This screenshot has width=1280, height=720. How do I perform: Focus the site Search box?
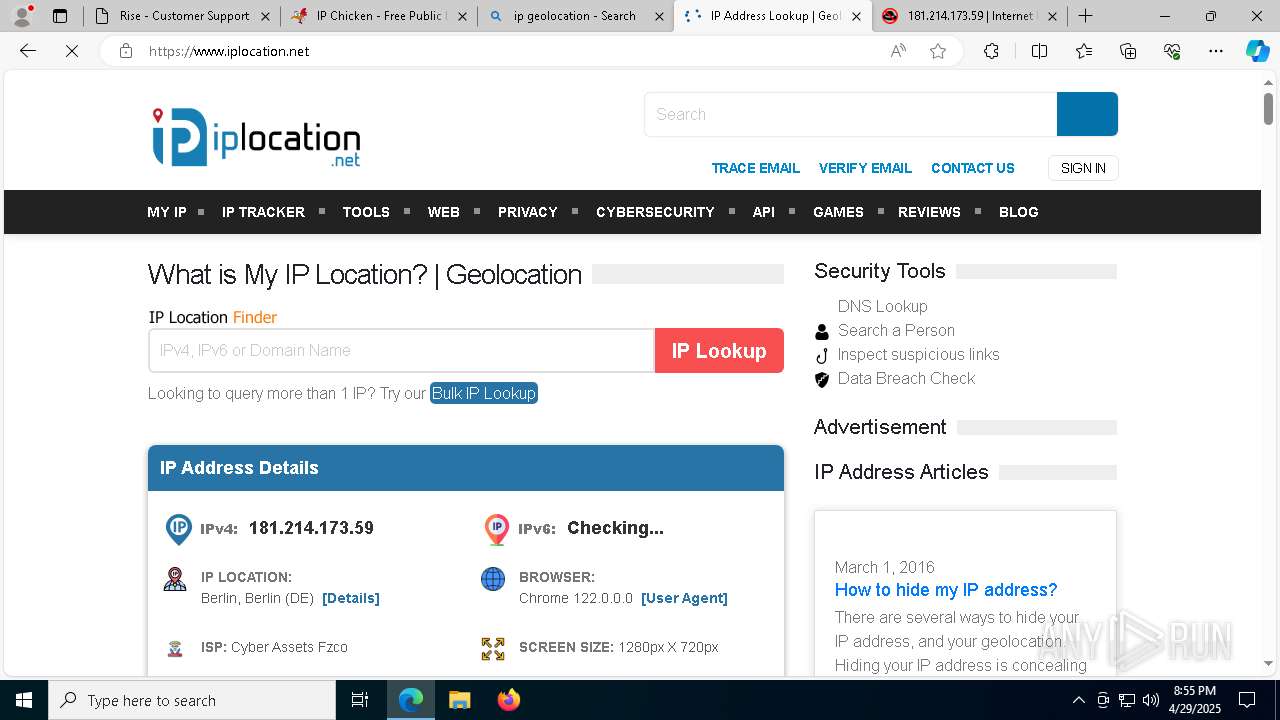coord(851,114)
